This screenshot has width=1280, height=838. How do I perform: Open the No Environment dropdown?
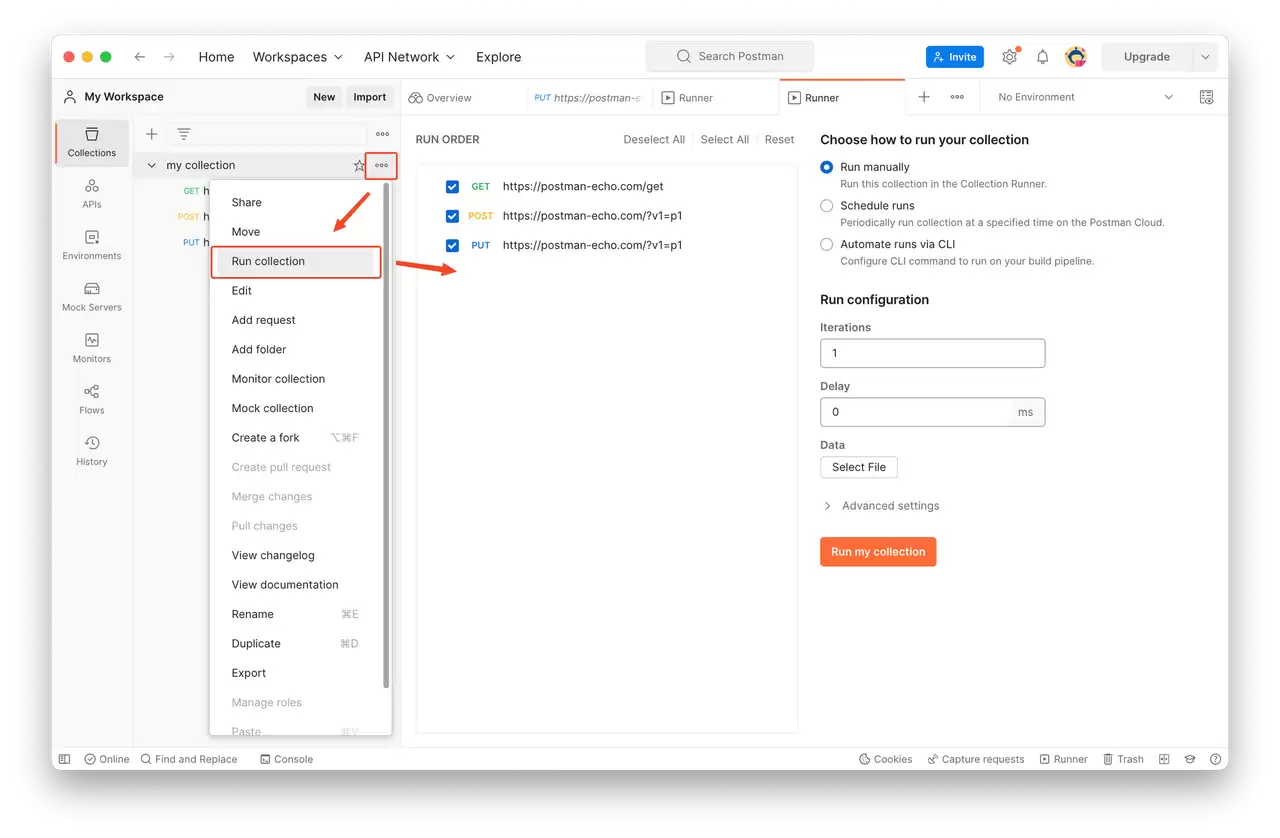coord(1085,97)
